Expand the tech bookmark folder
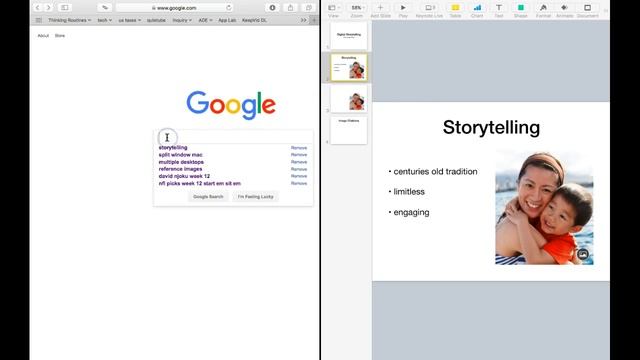 point(104,20)
